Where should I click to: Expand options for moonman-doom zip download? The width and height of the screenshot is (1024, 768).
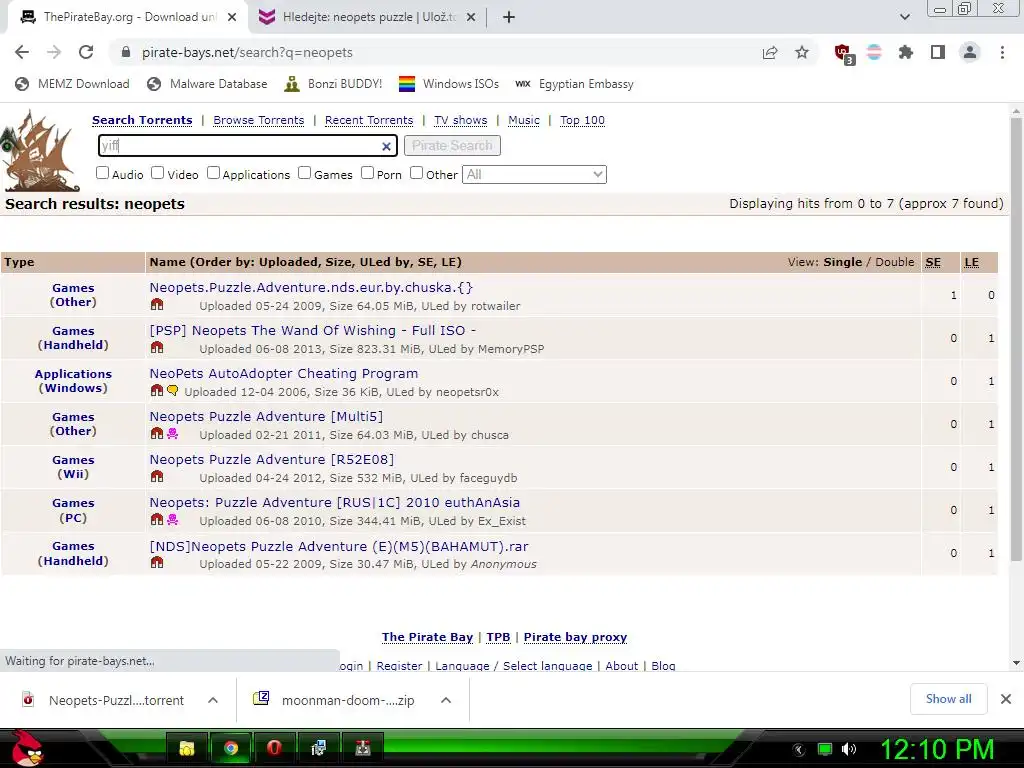coord(446,700)
